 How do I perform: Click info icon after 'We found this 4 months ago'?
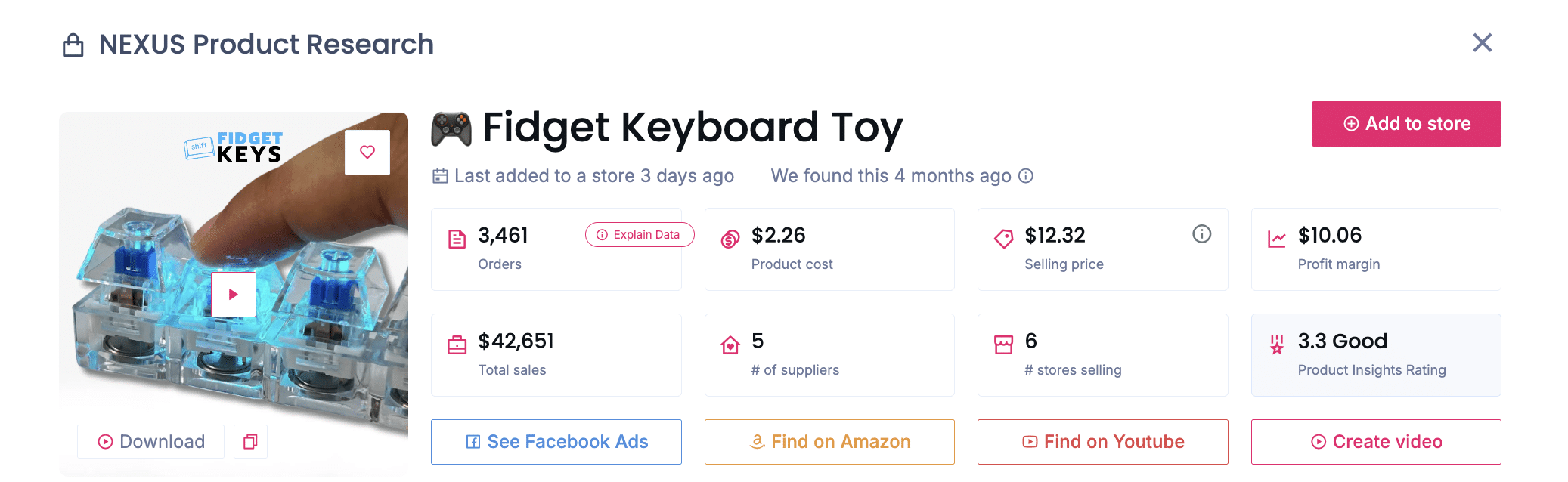point(1026,176)
